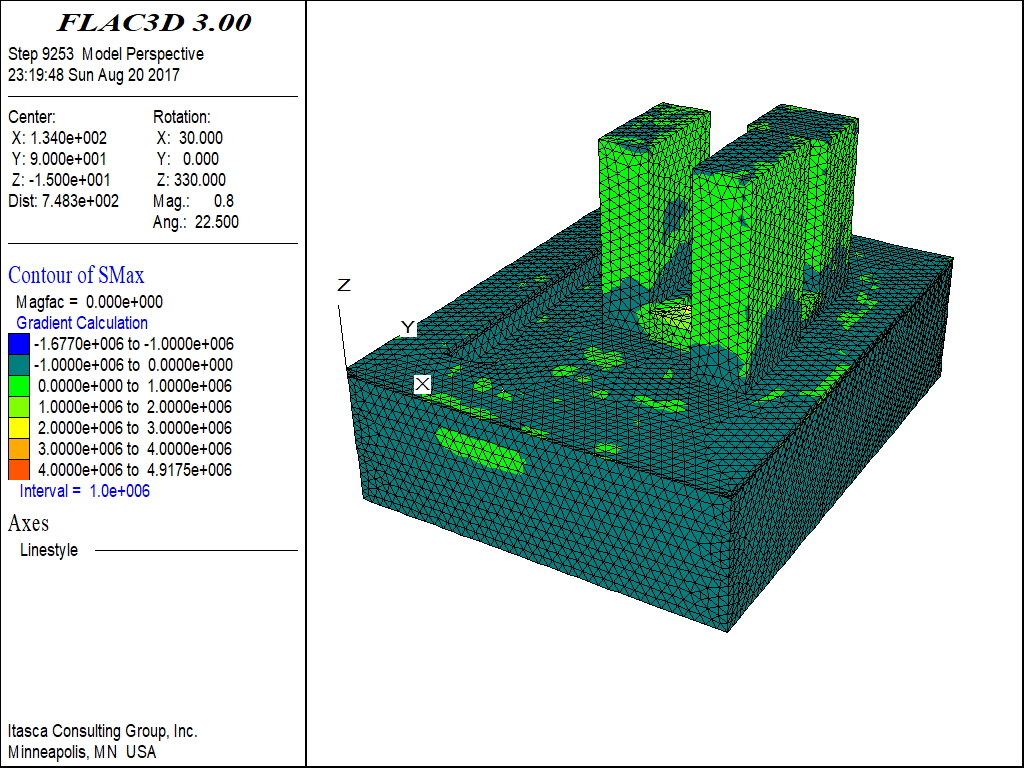Select the Axes legend heading
The width and height of the screenshot is (1024, 768).
click(28, 523)
